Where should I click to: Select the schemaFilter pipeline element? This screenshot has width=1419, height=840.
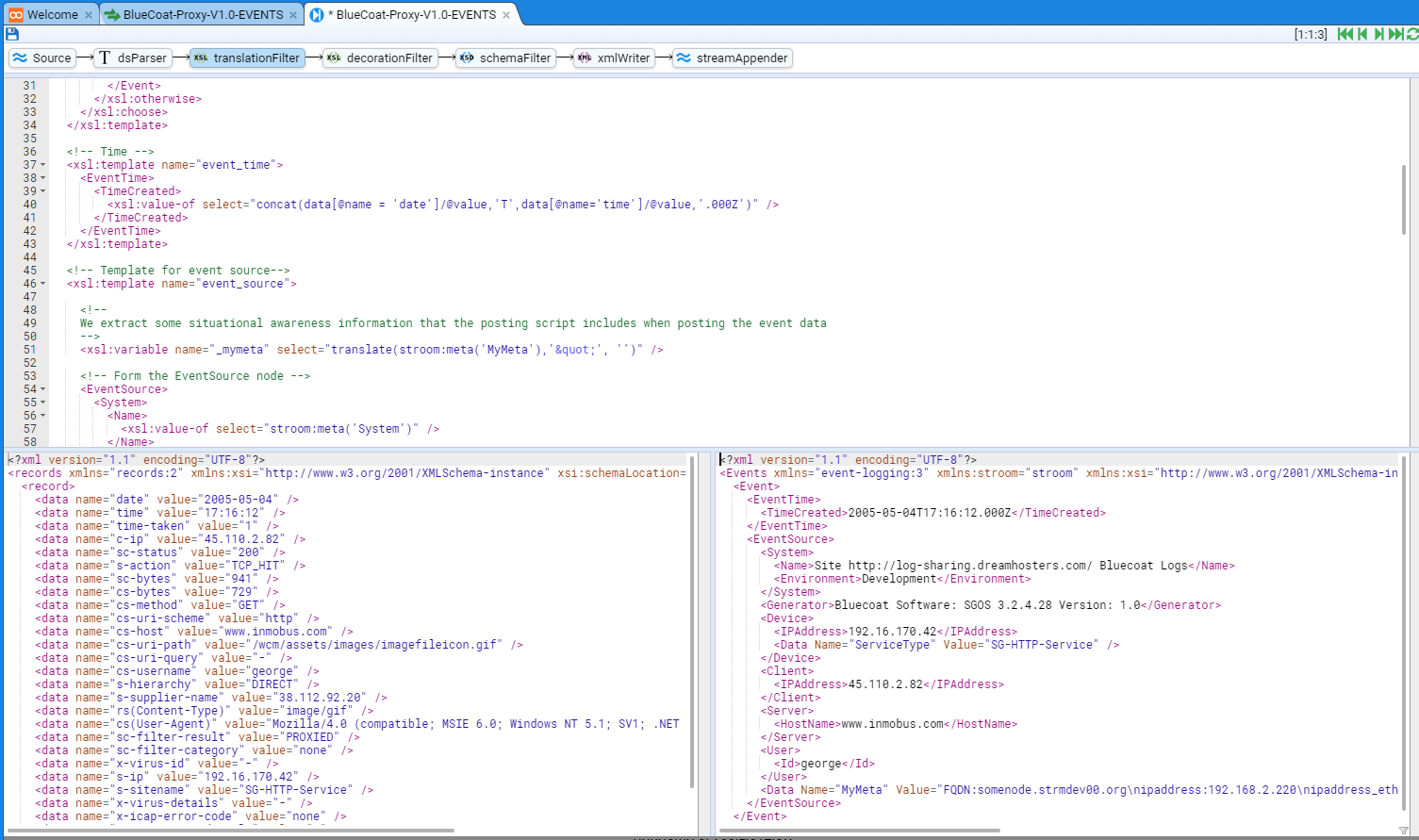click(505, 58)
